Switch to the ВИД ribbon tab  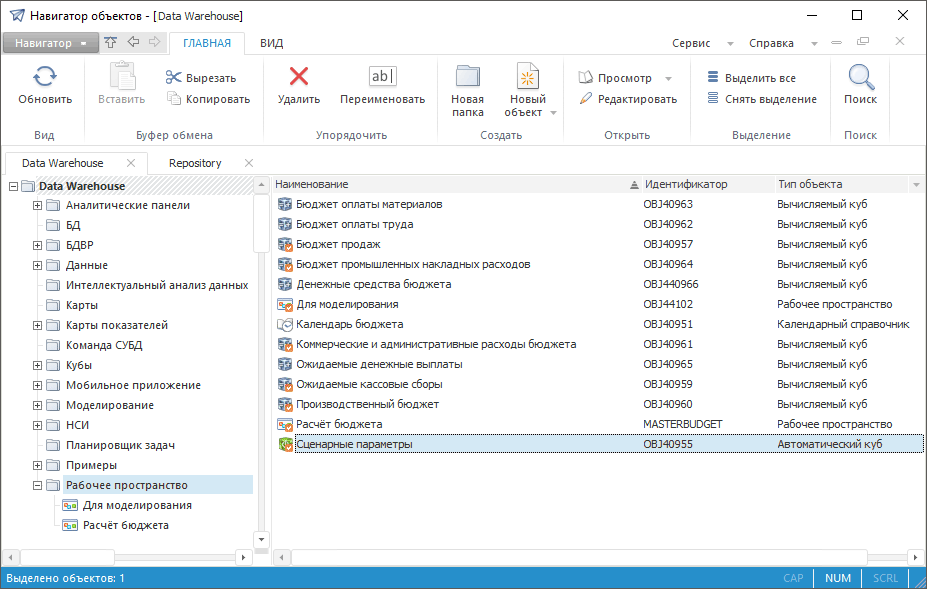coord(271,43)
